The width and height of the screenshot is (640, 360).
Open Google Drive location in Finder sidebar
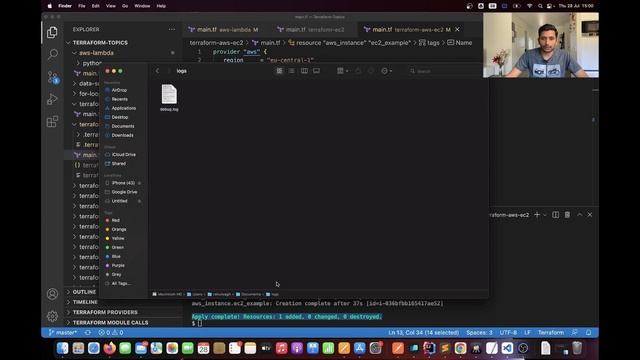click(124, 192)
